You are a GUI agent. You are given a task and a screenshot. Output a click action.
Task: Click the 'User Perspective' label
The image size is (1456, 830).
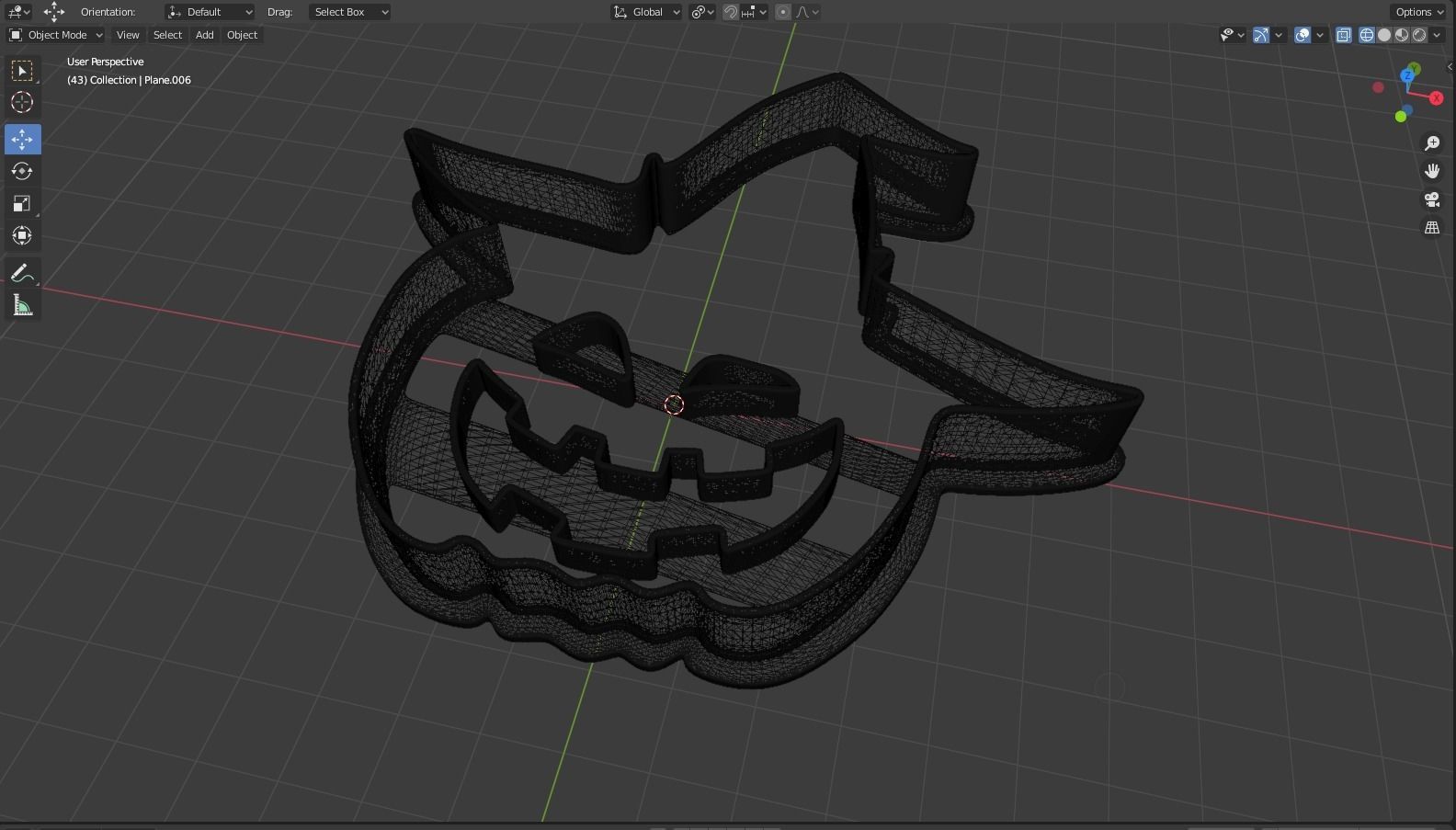105,62
